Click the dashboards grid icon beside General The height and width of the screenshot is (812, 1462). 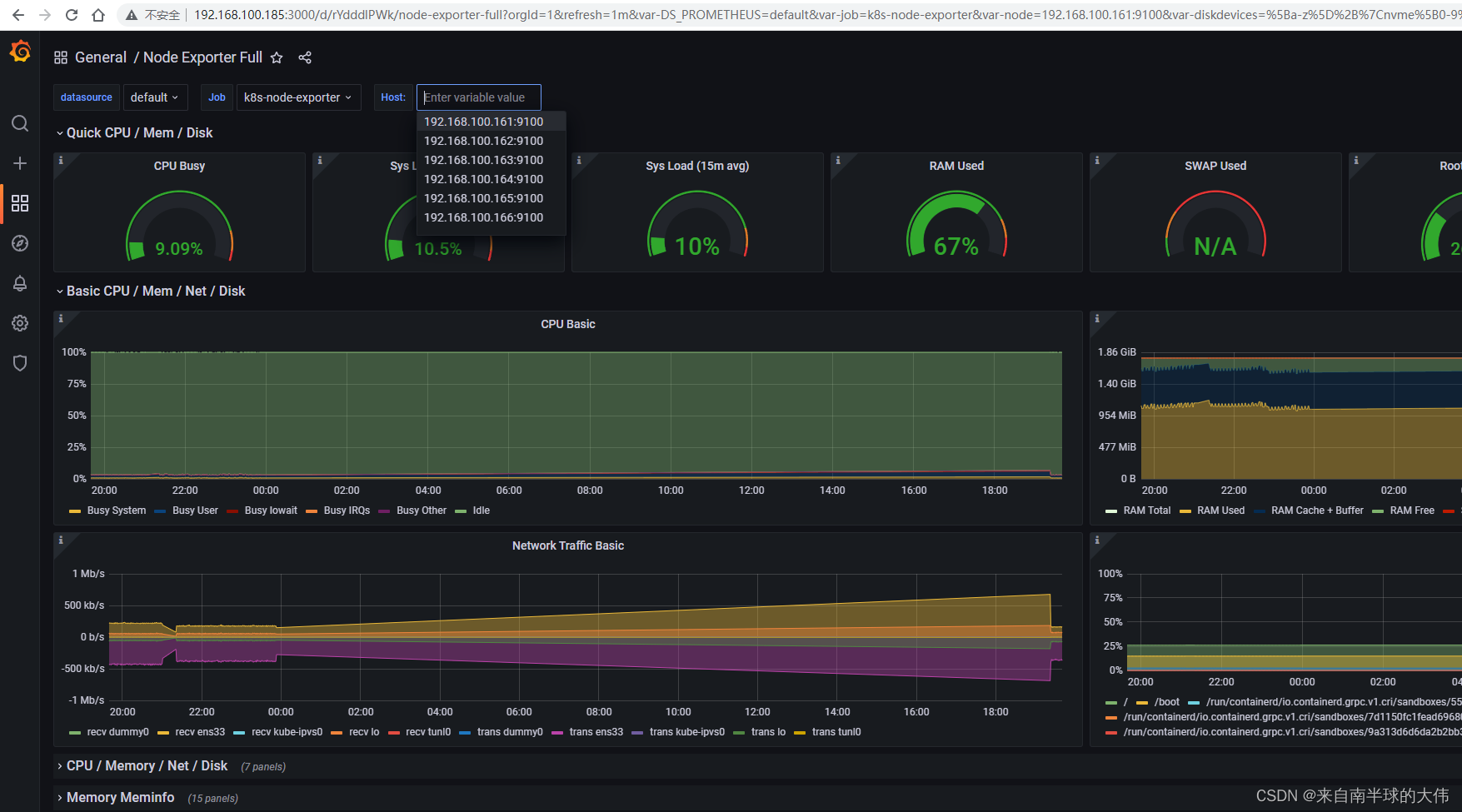61,57
